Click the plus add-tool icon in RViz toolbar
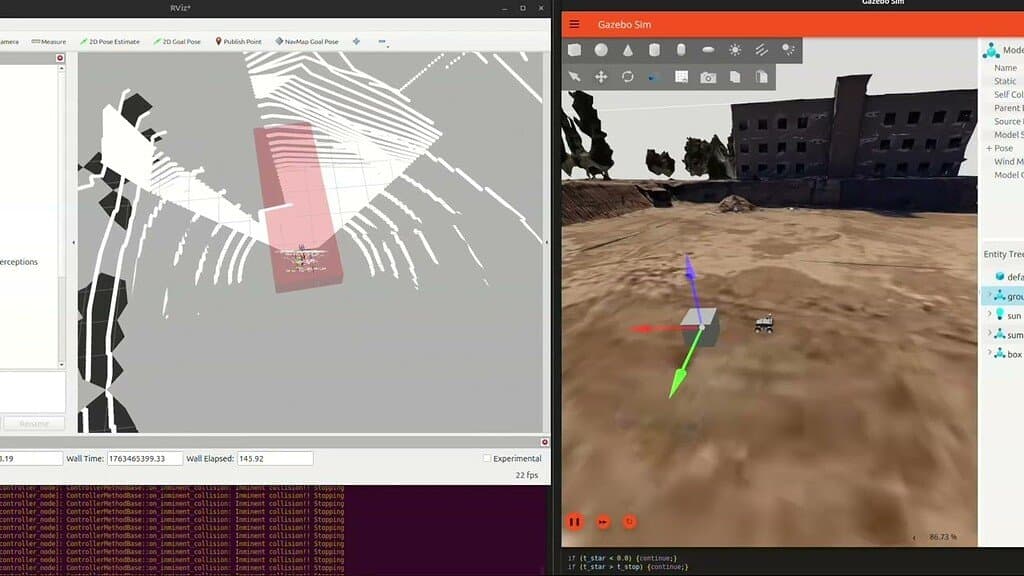Viewport: 1024px width, 576px height. coord(356,41)
